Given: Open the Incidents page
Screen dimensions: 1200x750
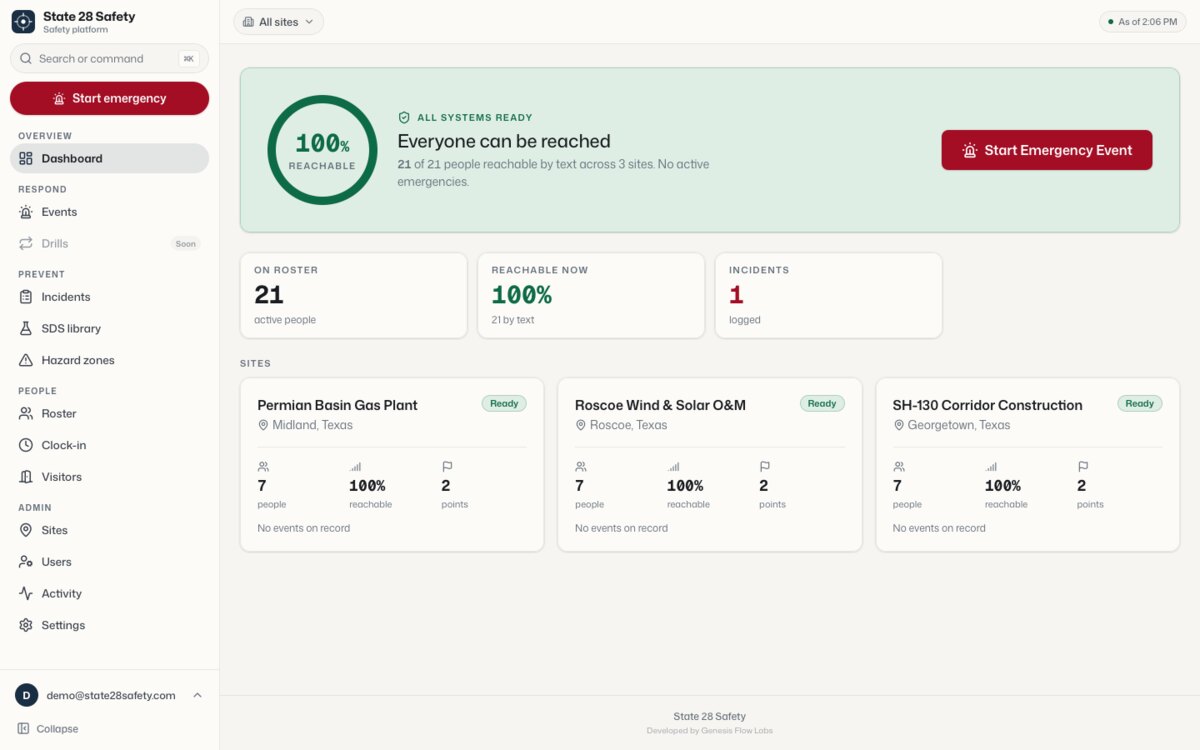Looking at the screenshot, I should (109, 297).
